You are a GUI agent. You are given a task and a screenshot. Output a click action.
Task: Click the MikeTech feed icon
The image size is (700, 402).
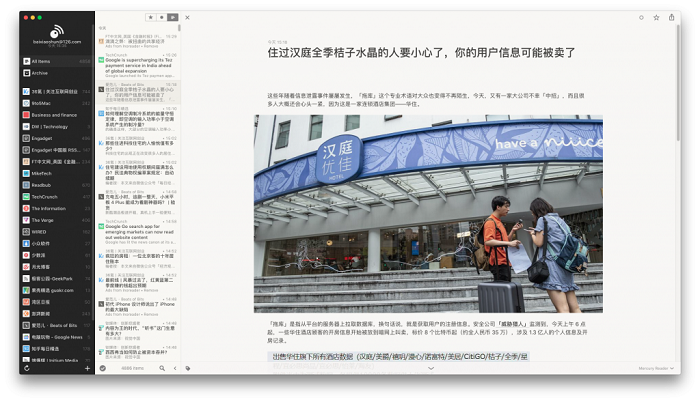[26, 173]
